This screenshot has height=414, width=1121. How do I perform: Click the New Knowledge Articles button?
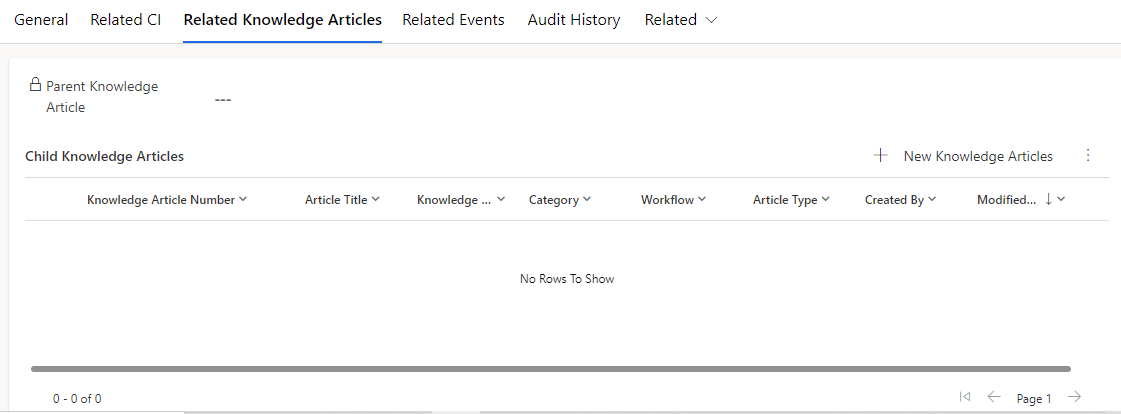tap(964, 156)
